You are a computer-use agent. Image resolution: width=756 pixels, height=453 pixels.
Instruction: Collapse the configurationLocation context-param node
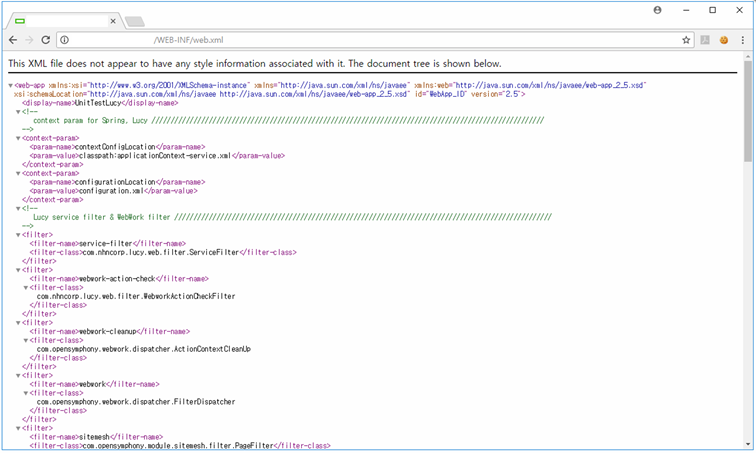(18, 173)
